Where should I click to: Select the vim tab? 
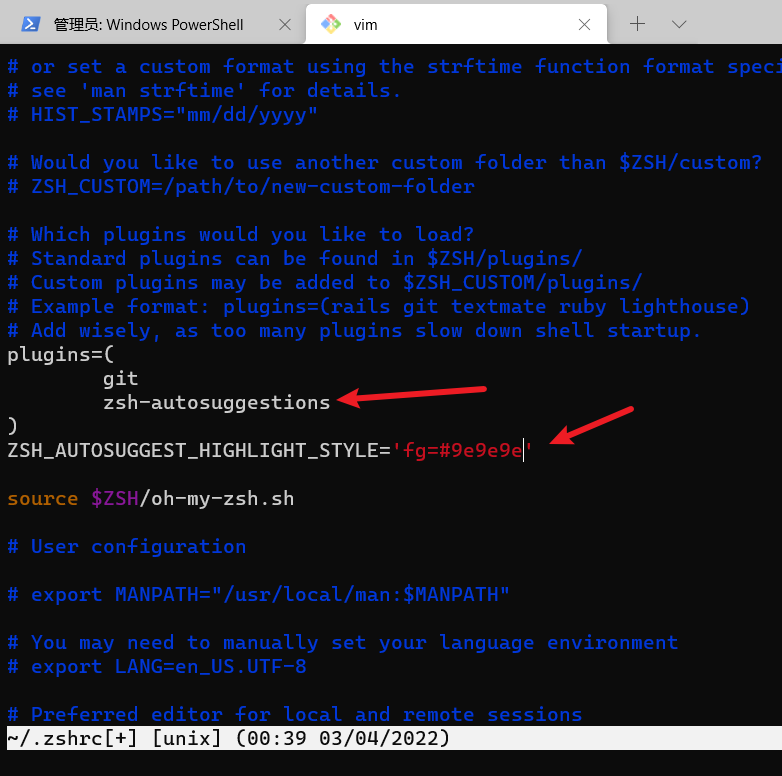456,24
